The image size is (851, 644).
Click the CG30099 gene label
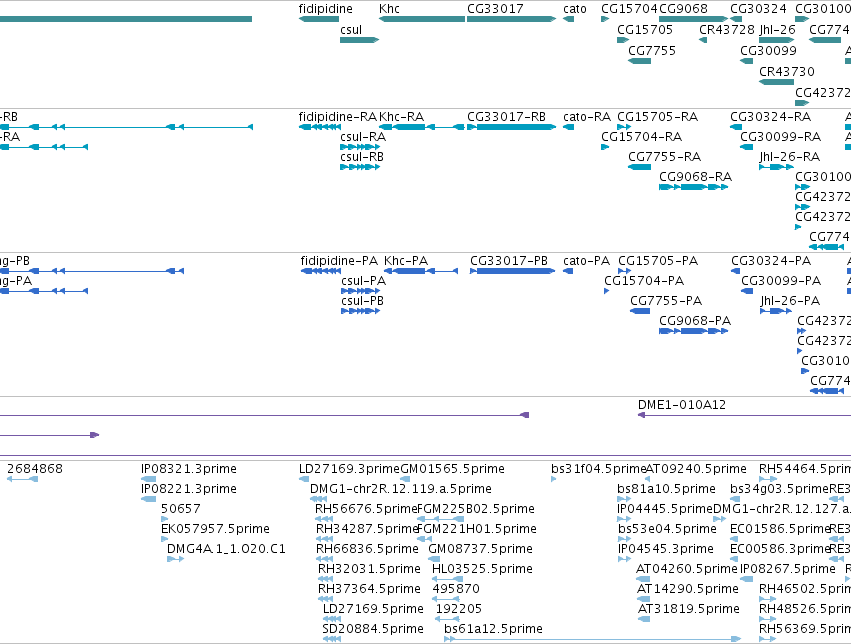(x=768, y=50)
